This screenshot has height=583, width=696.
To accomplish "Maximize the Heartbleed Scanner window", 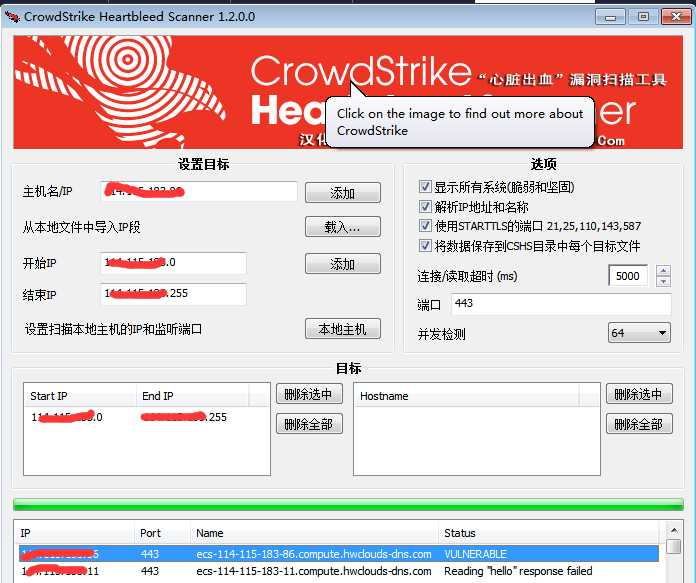I will 643,17.
